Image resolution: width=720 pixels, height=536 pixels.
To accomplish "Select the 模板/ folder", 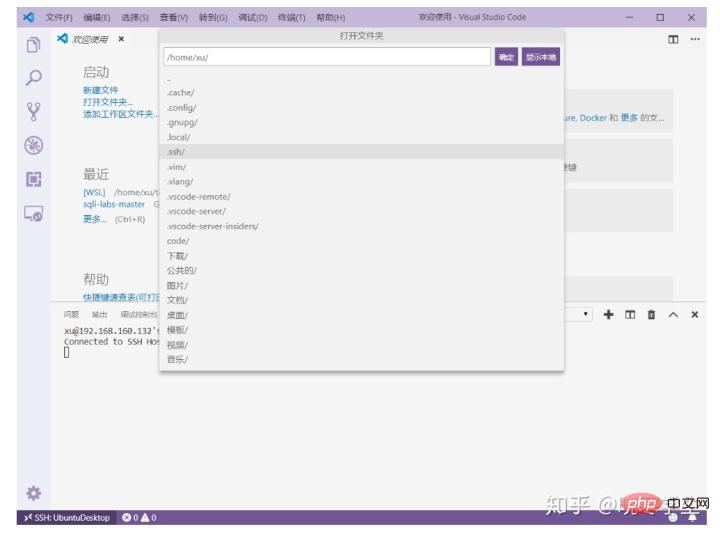I will tap(362, 330).
